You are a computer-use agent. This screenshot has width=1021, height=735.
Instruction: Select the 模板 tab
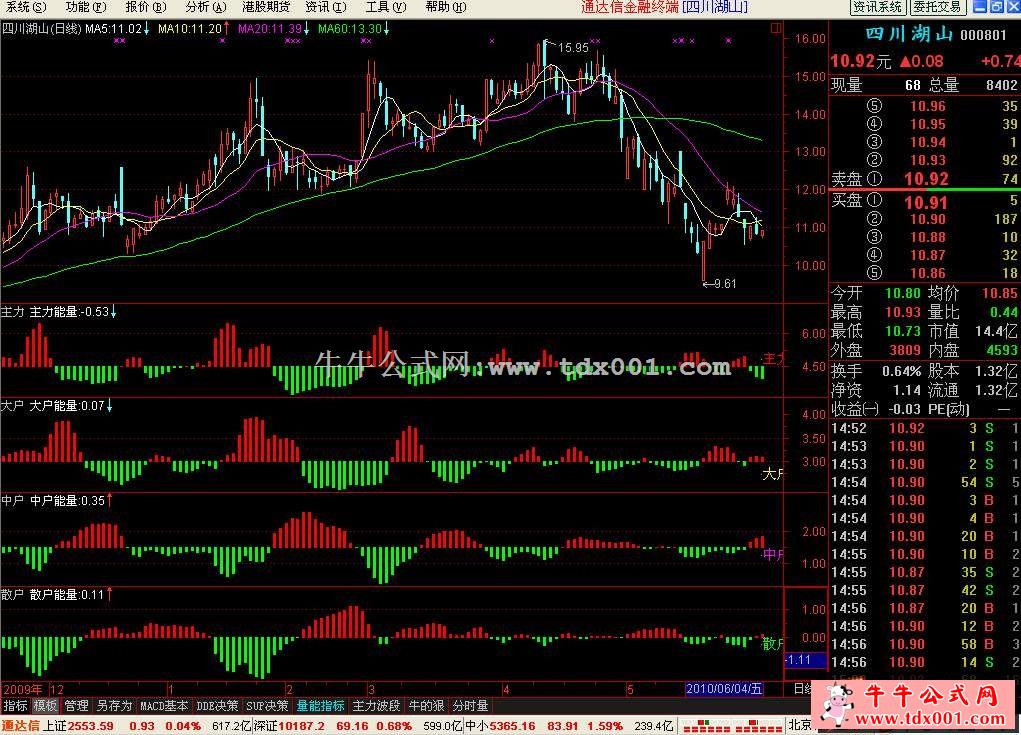coord(46,706)
